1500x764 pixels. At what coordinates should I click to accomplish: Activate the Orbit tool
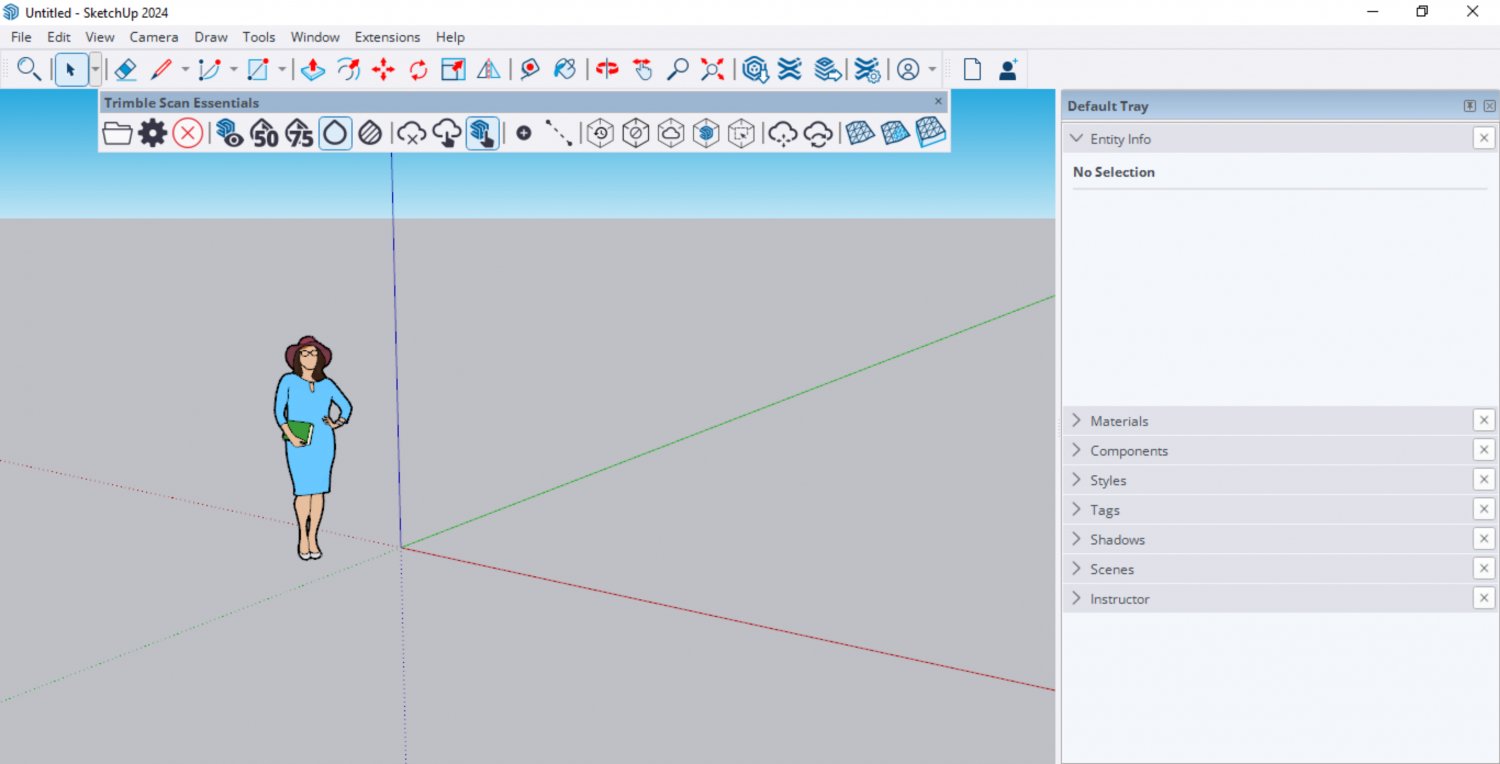coord(606,69)
